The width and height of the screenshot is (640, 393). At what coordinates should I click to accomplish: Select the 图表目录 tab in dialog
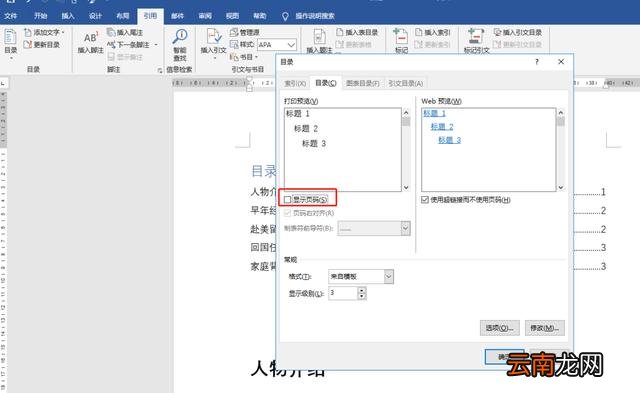(x=362, y=83)
